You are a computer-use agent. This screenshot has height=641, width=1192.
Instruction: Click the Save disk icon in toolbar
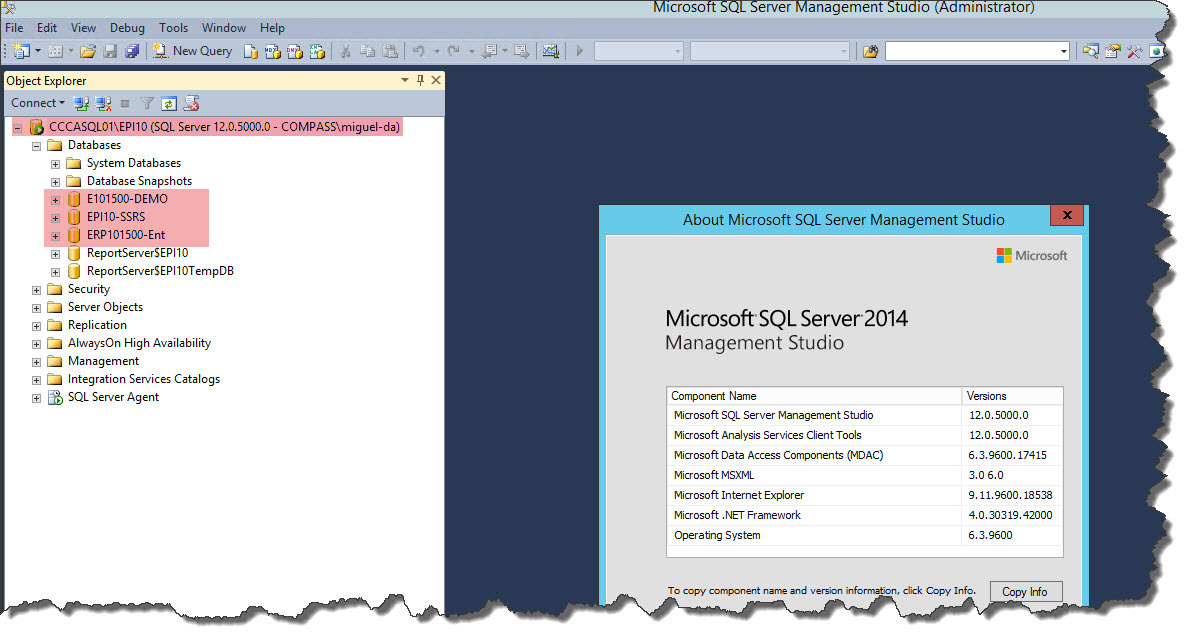point(110,51)
